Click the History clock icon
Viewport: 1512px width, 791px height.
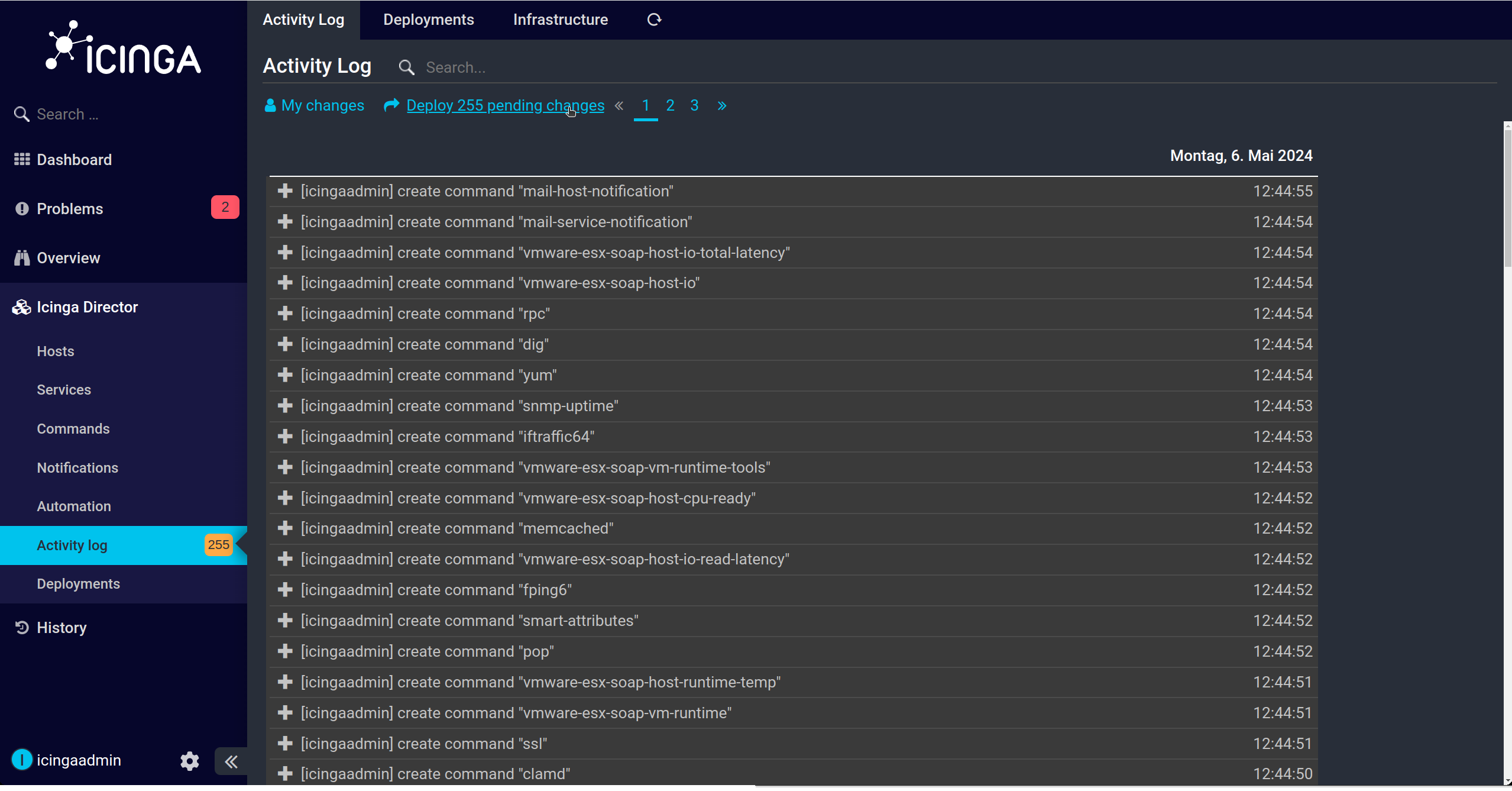click(22, 627)
